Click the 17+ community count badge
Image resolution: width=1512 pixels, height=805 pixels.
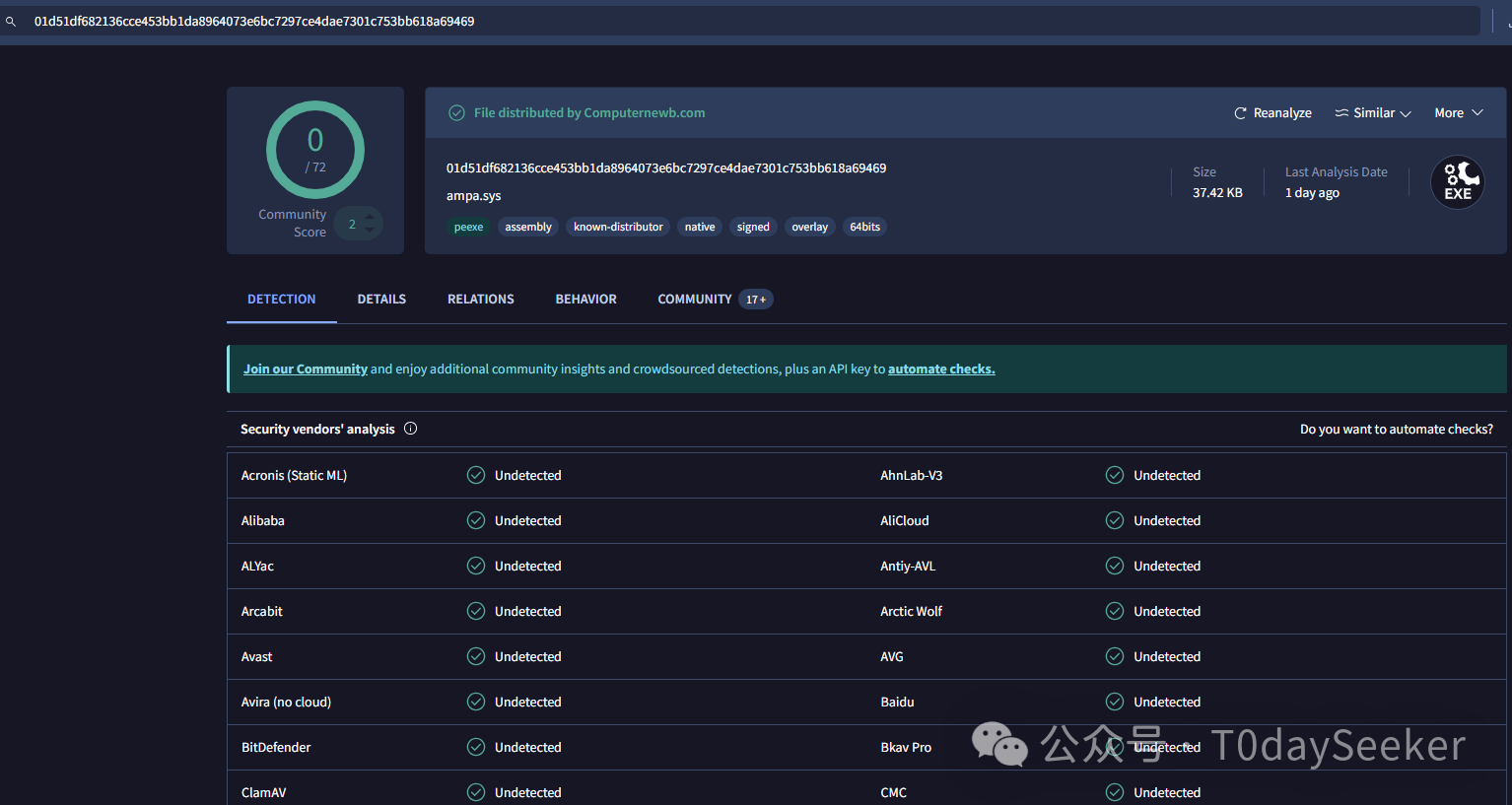click(756, 300)
